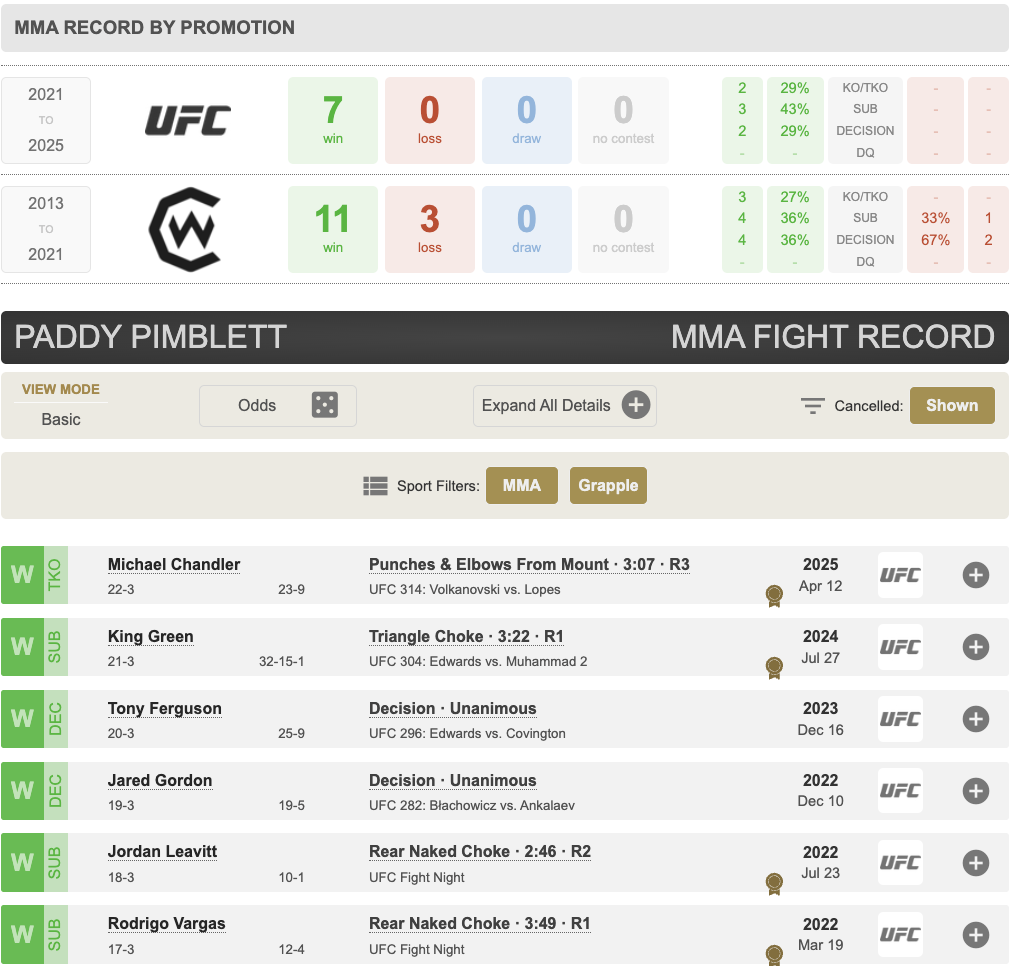Click MMA RECORD BY PROMOTION header
The height and width of the screenshot is (966, 1014).
tap(155, 27)
